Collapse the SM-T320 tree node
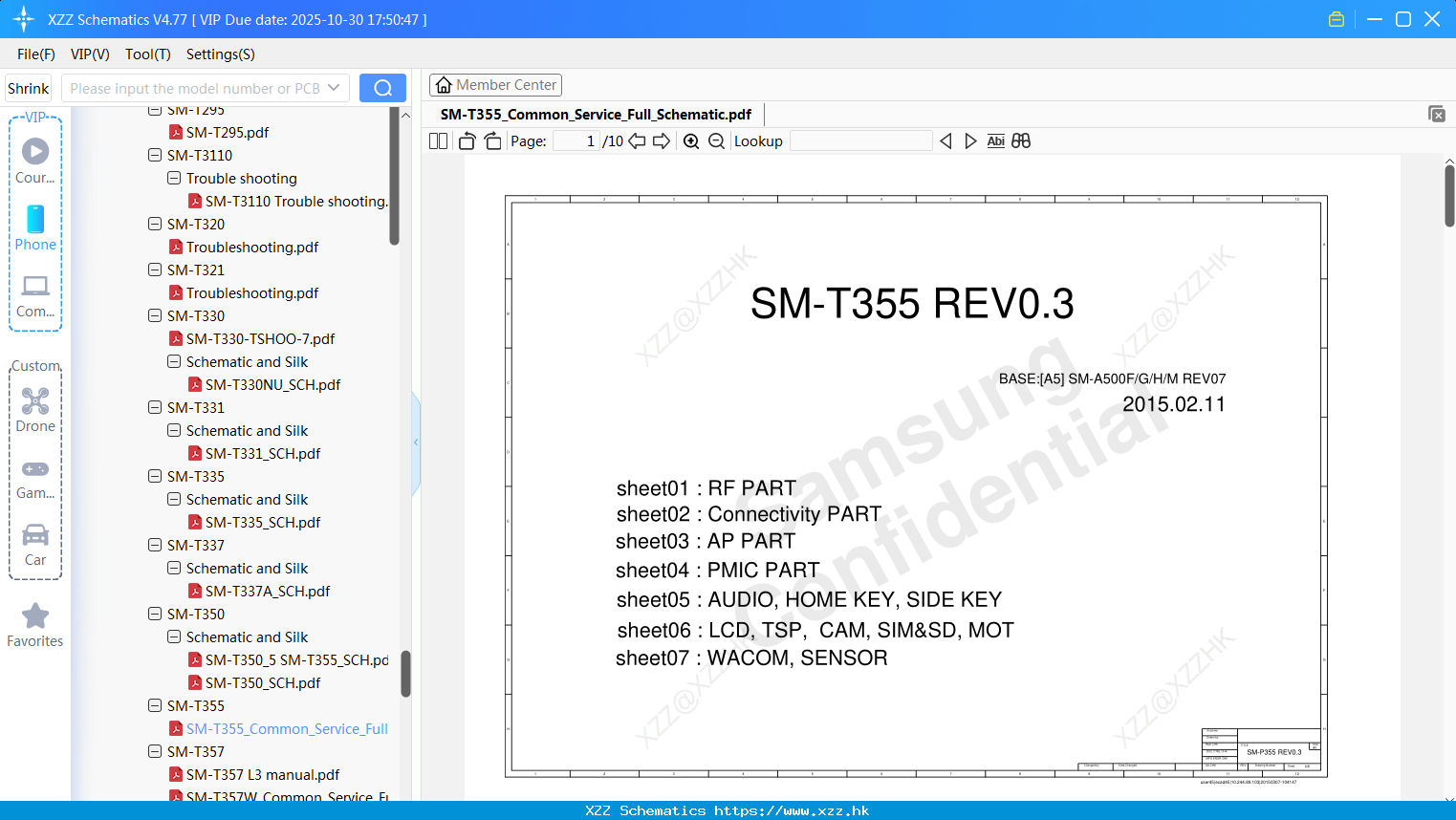The width and height of the screenshot is (1456, 820). pyautogui.click(x=155, y=224)
